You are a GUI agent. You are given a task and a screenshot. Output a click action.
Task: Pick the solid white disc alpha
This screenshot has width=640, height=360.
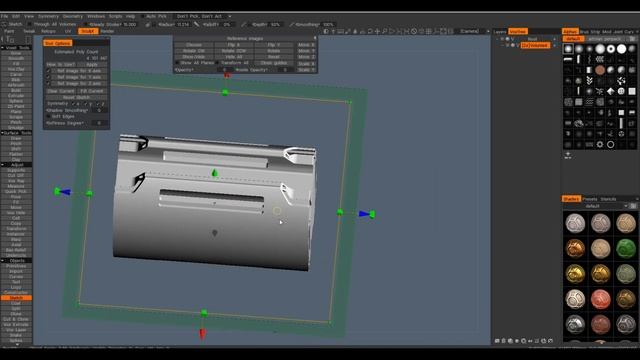(621, 49)
